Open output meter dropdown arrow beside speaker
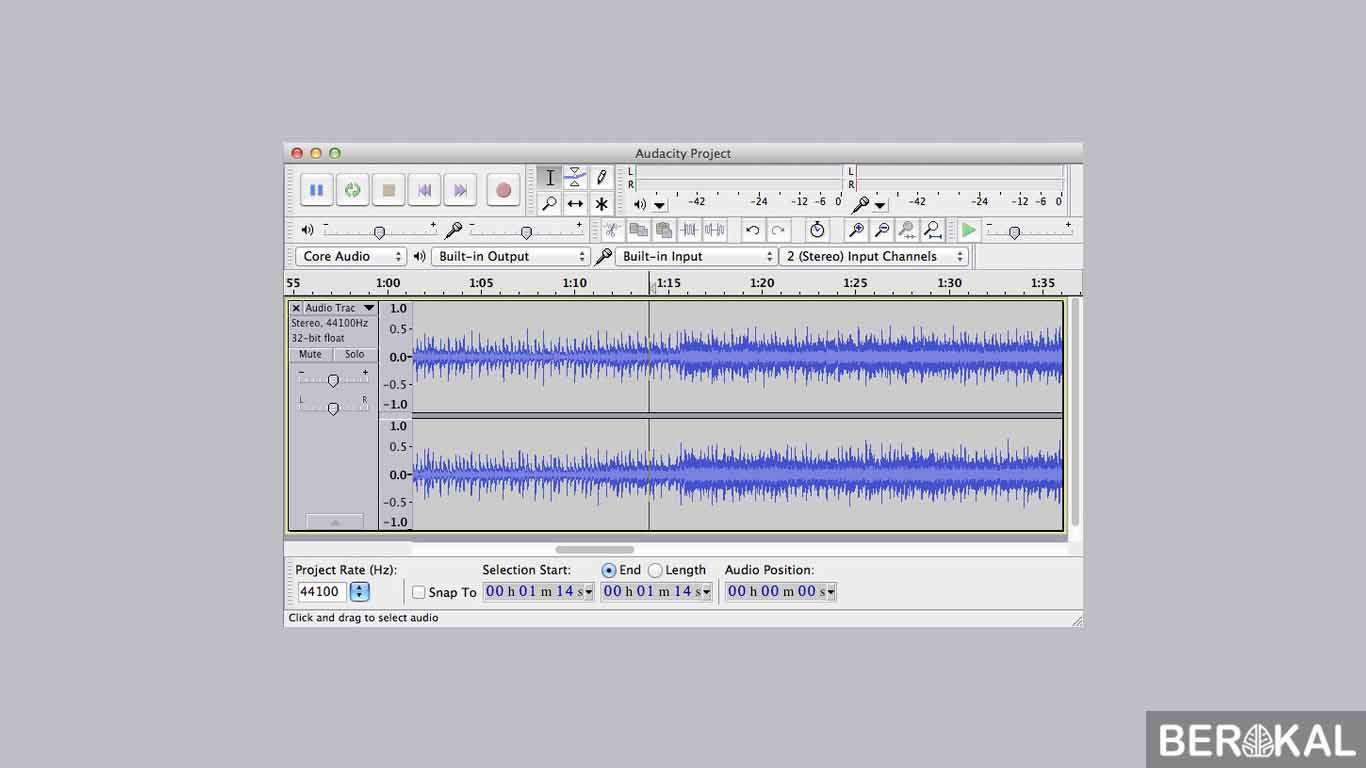The image size is (1366, 768). click(x=659, y=205)
